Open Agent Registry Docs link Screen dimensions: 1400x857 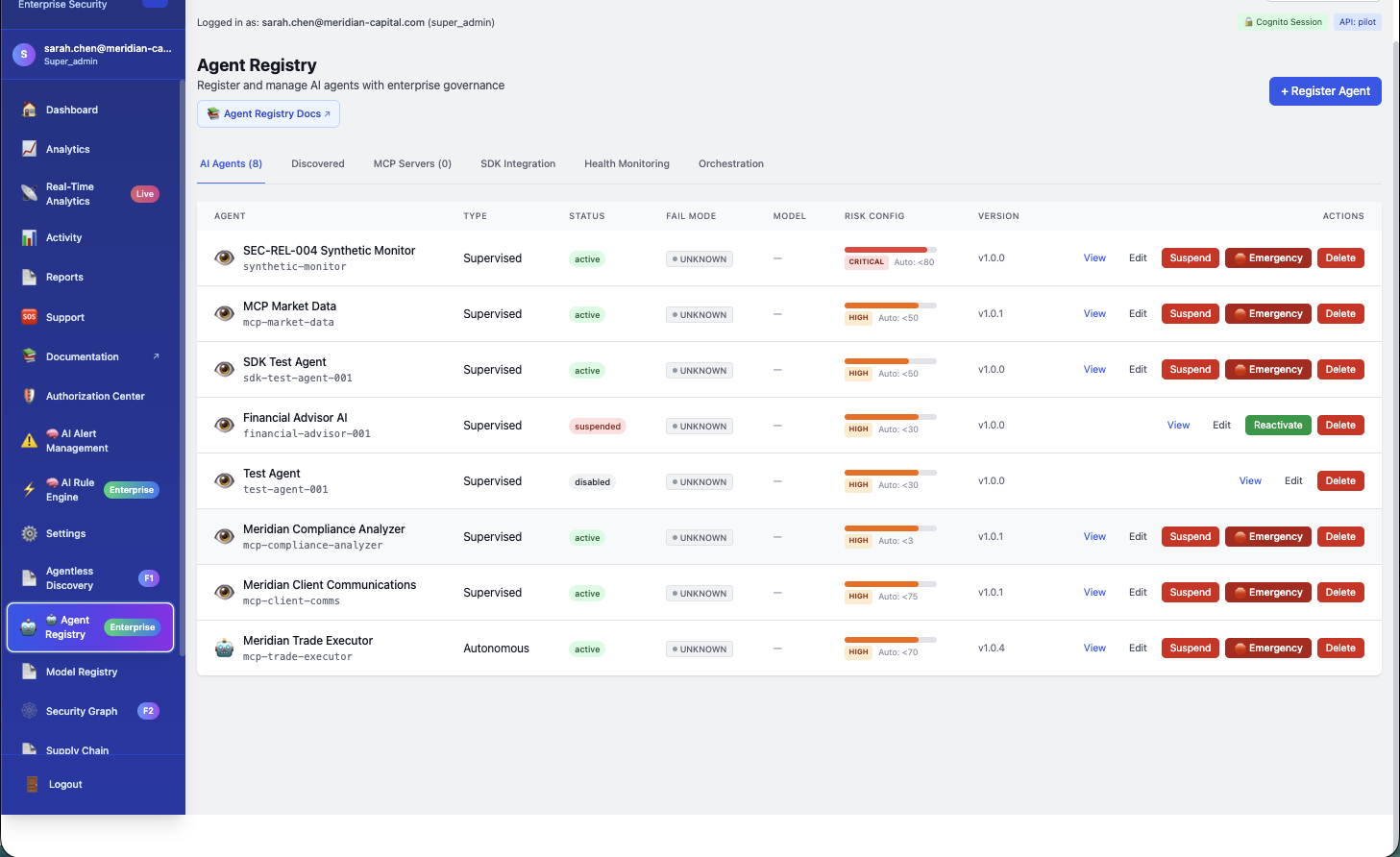point(268,113)
